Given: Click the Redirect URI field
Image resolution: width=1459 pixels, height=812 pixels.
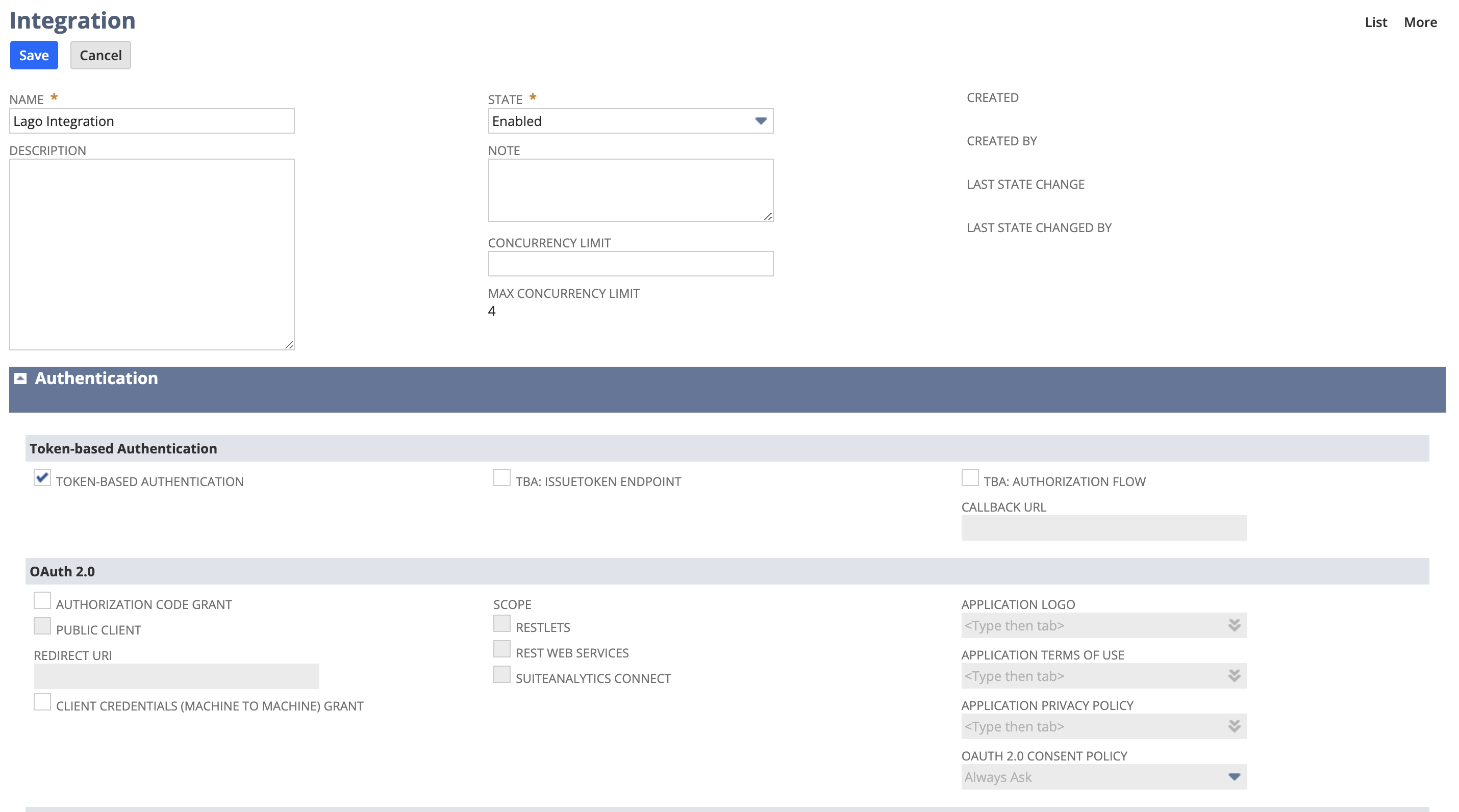Looking at the screenshot, I should pos(176,676).
